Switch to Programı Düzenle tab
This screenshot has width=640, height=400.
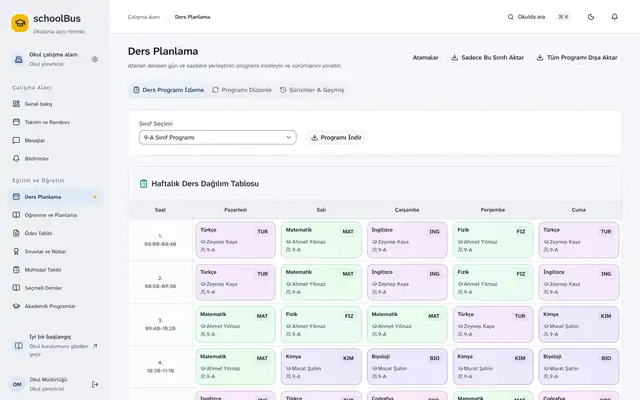coord(242,90)
